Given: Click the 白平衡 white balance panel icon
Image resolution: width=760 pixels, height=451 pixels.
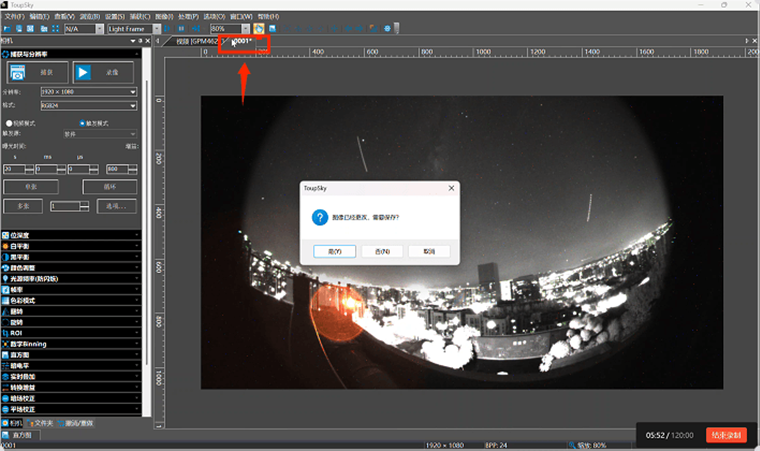Looking at the screenshot, I should tap(7, 245).
